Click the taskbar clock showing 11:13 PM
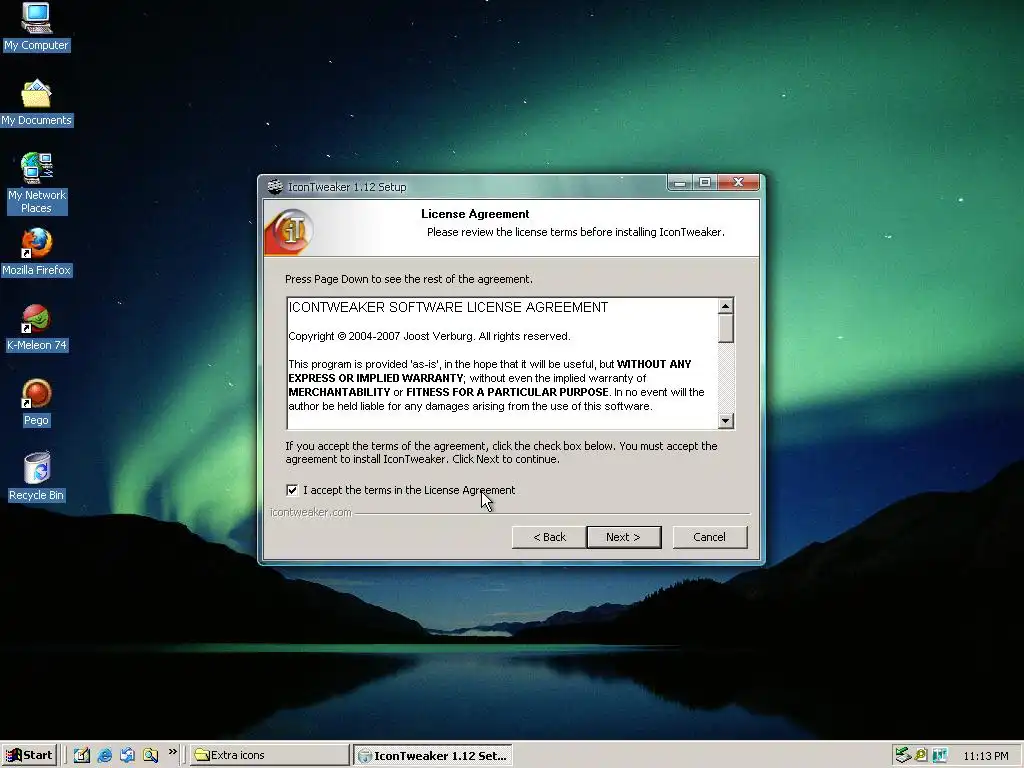The height and width of the screenshot is (768, 1024). 985,756
